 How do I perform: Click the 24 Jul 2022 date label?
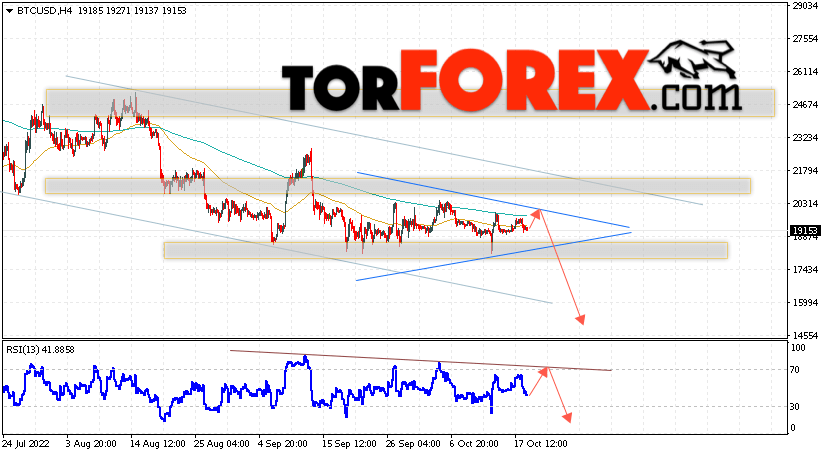point(26,443)
